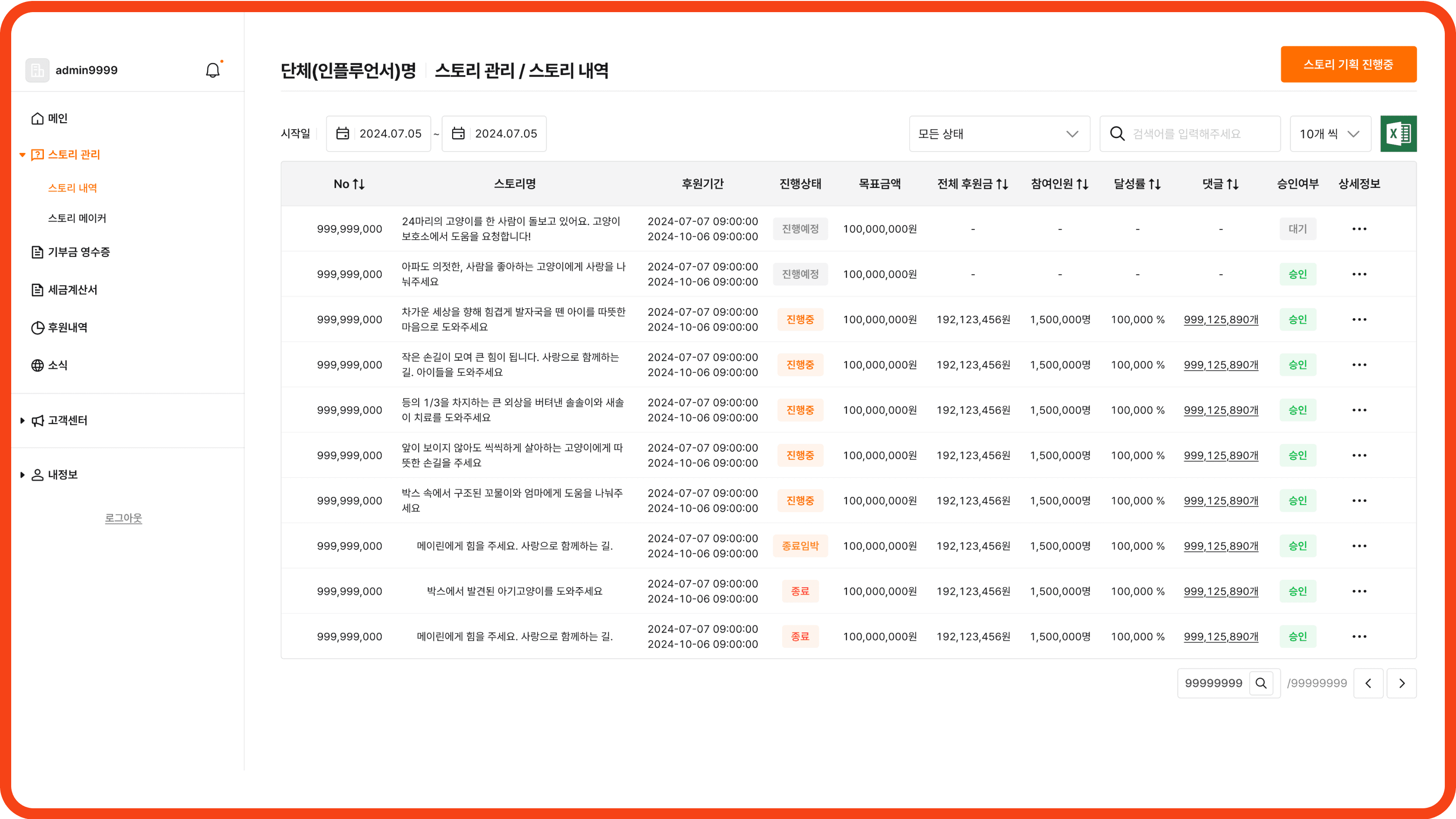Open the 10개 씩 page size dropdown
Screen dimensions: 1456x819
click(1330, 134)
